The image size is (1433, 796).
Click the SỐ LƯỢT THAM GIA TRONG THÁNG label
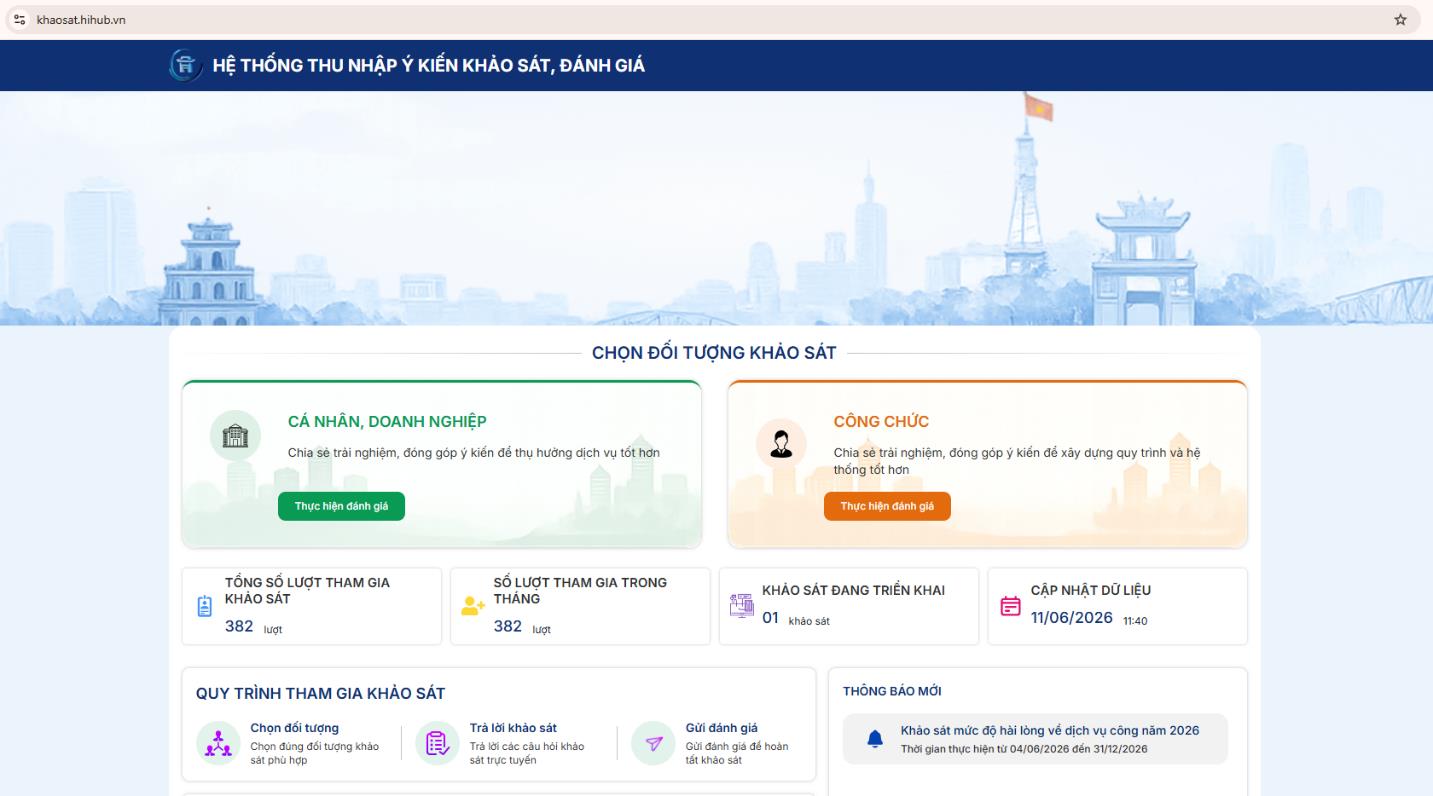tap(580, 590)
